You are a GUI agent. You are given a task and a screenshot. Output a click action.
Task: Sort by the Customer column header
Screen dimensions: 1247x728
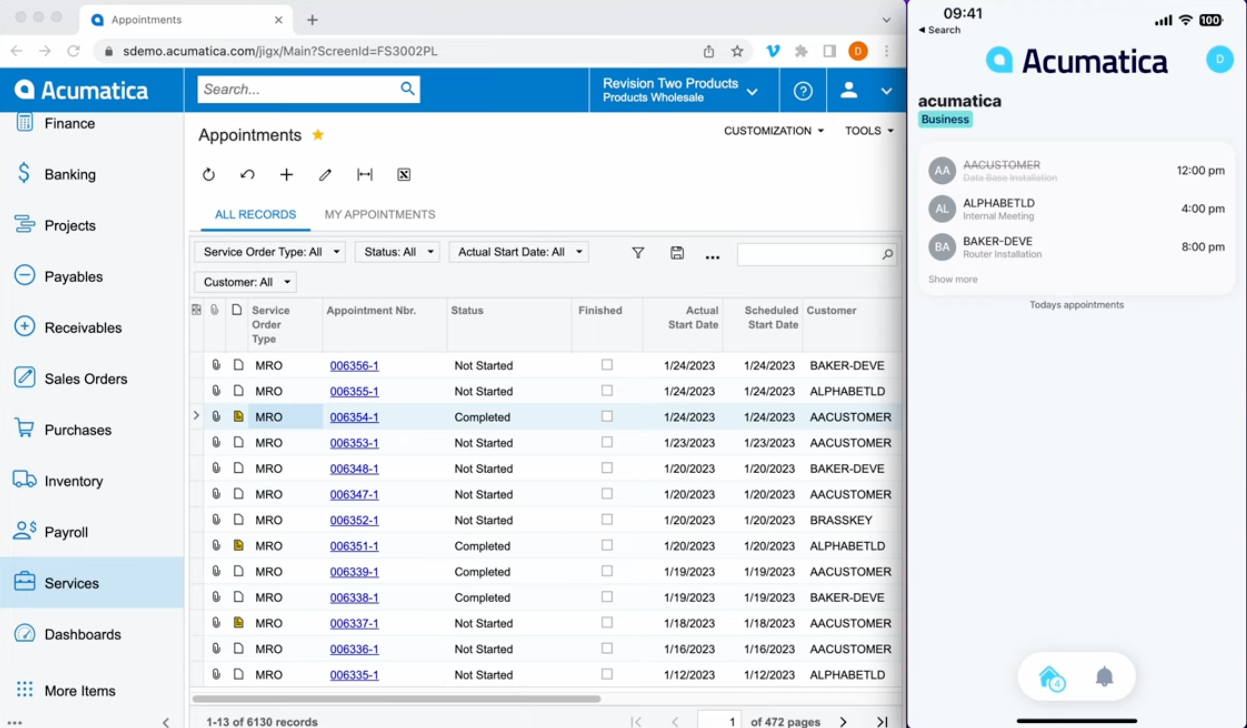(831, 310)
